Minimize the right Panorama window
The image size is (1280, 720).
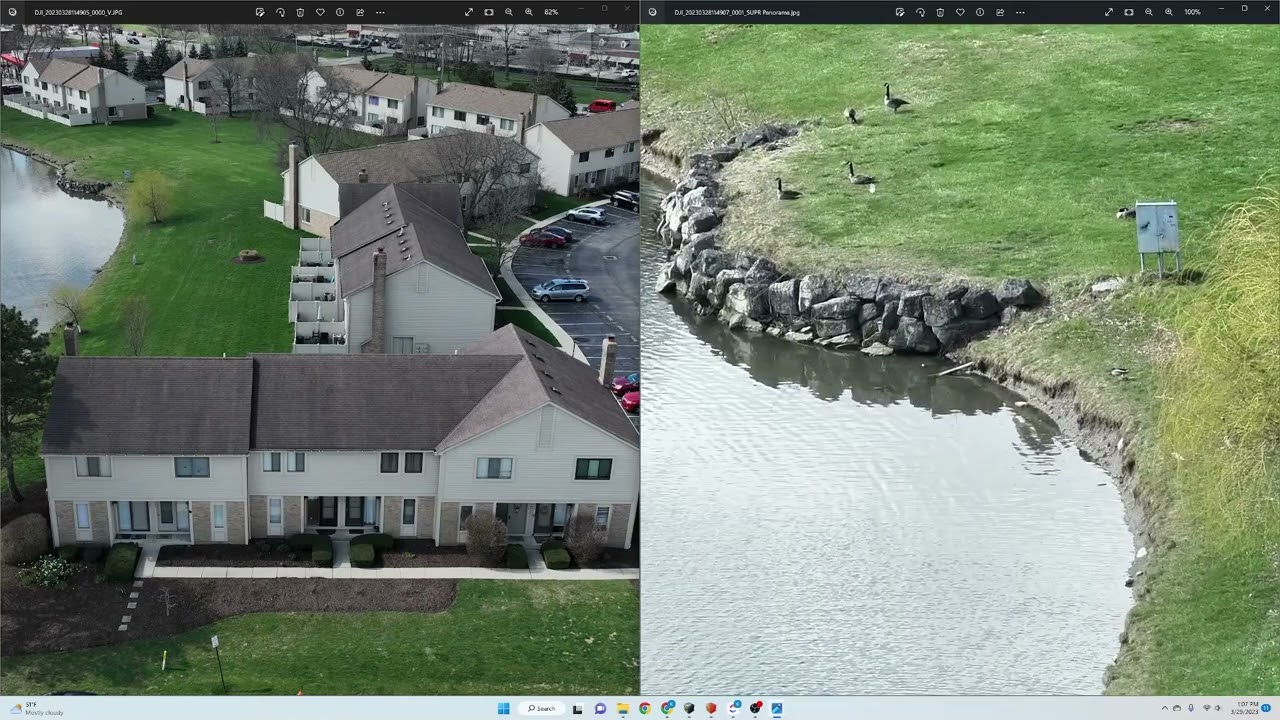[x=1221, y=9]
